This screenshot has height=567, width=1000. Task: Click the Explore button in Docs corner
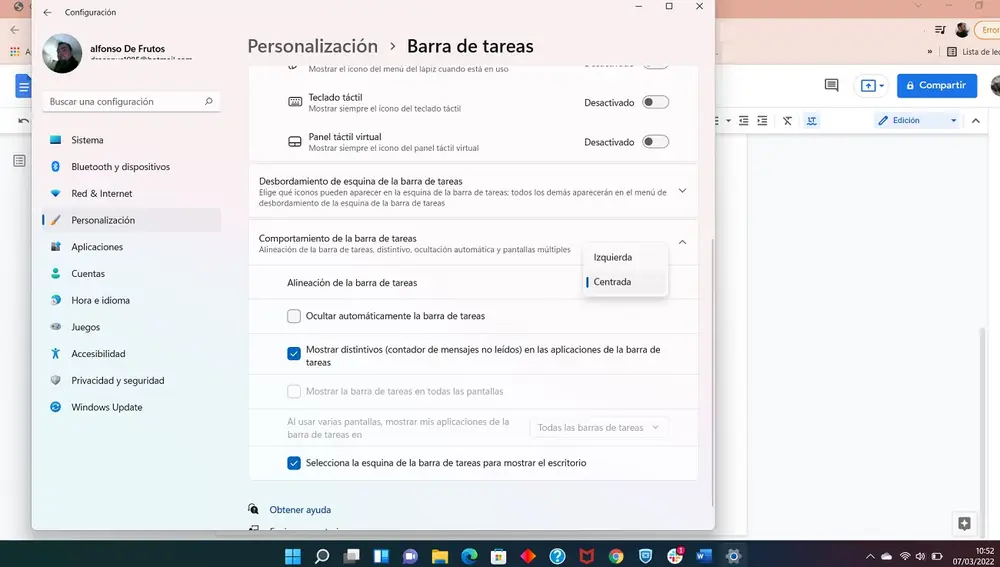(964, 524)
